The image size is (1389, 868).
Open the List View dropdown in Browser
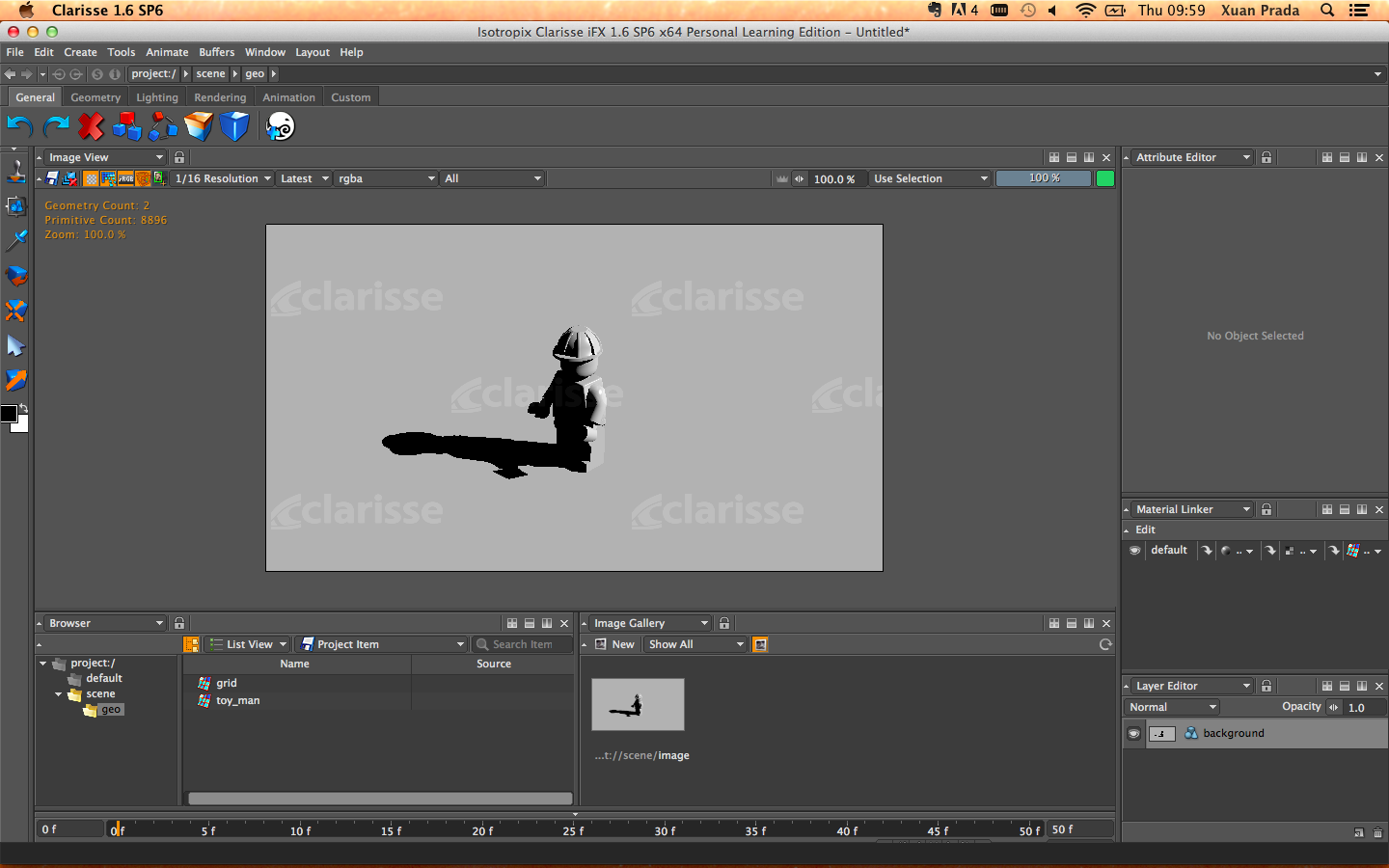coord(248,644)
